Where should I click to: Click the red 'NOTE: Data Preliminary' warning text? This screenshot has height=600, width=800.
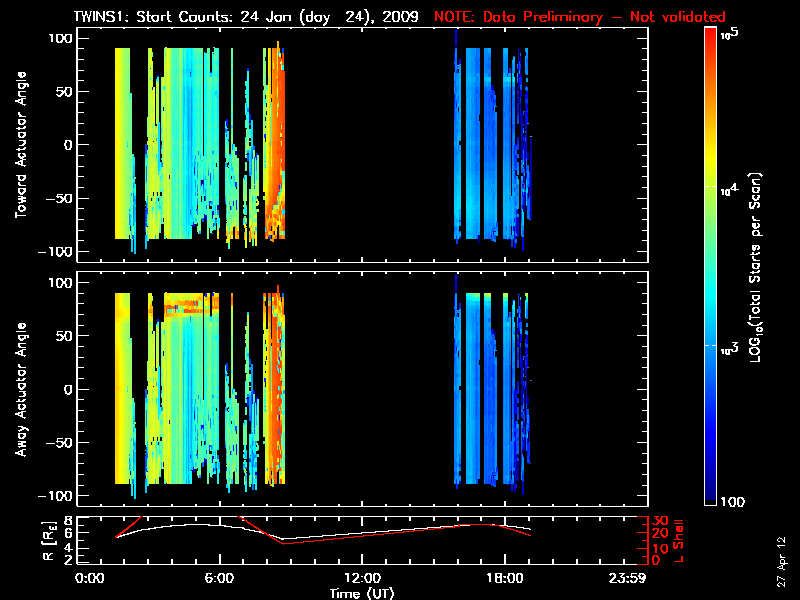pos(580,17)
